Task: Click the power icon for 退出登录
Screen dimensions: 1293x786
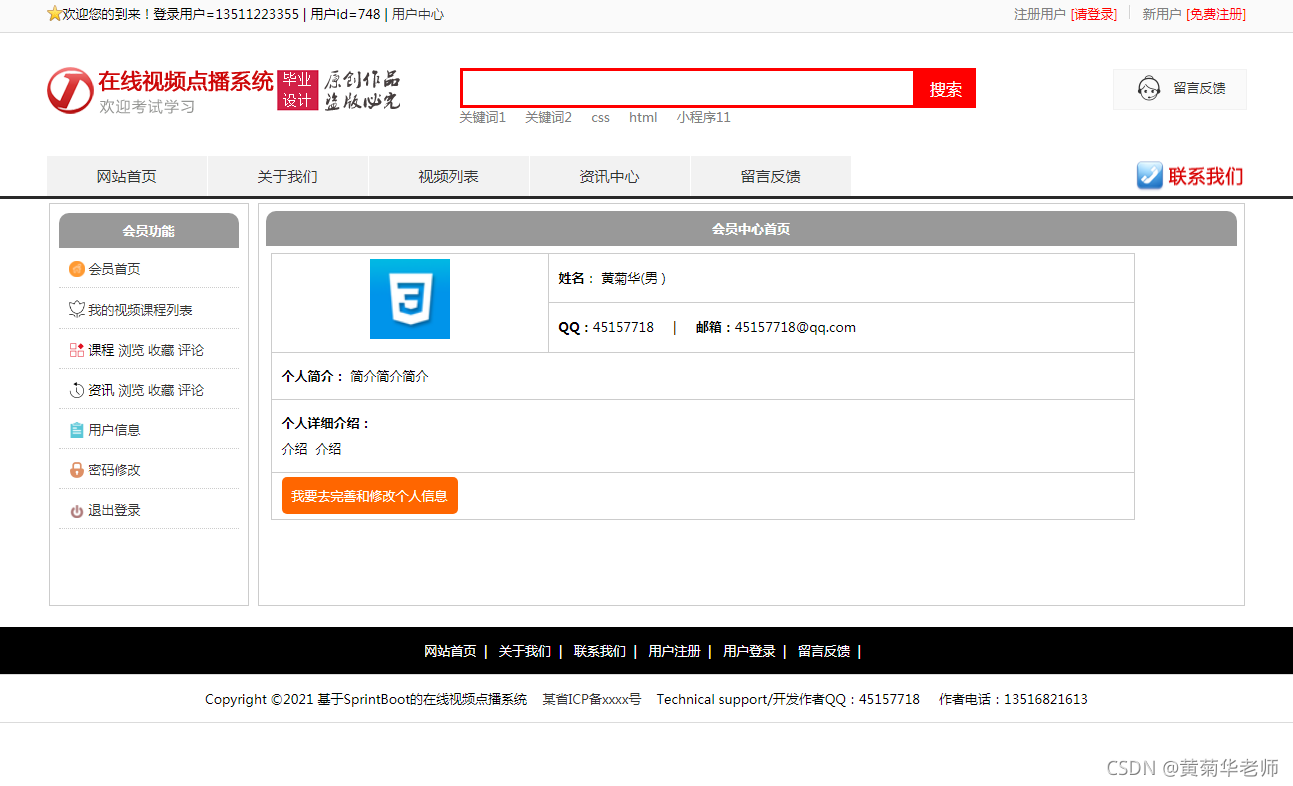Action: [x=77, y=509]
